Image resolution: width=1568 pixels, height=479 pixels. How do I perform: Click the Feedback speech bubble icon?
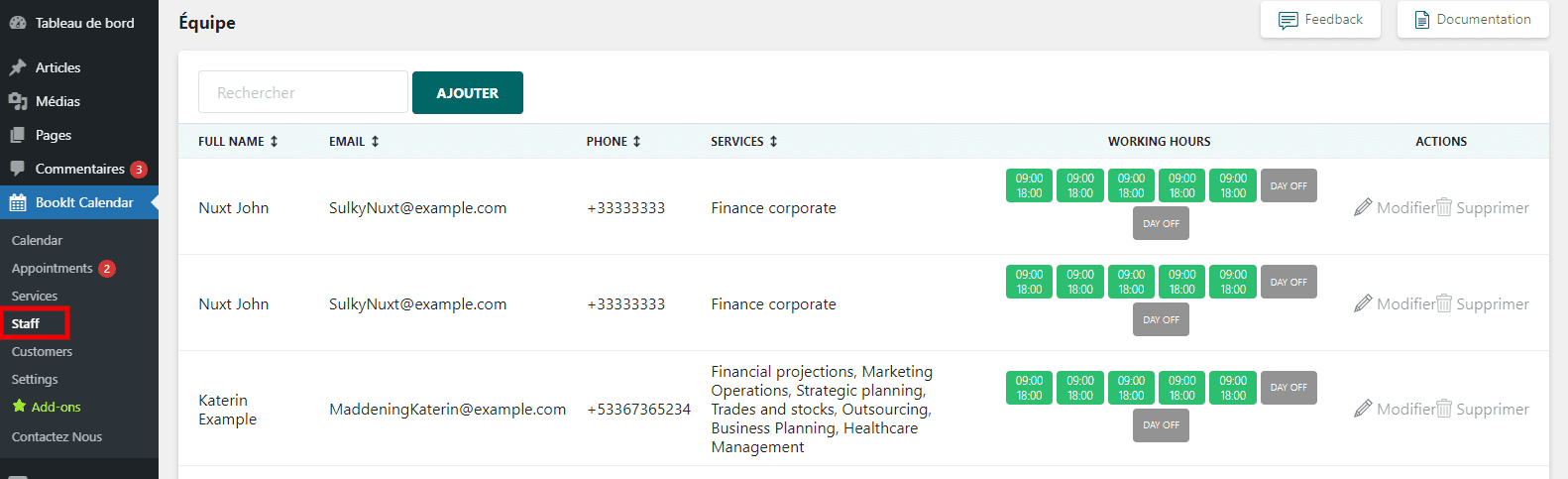pyautogui.click(x=1288, y=20)
